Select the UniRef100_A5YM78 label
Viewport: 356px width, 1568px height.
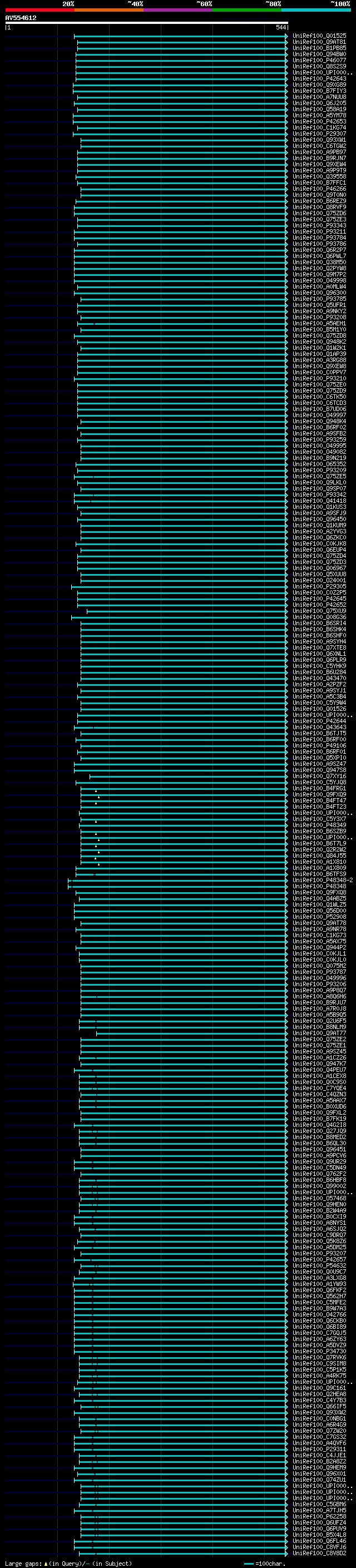pos(319,115)
